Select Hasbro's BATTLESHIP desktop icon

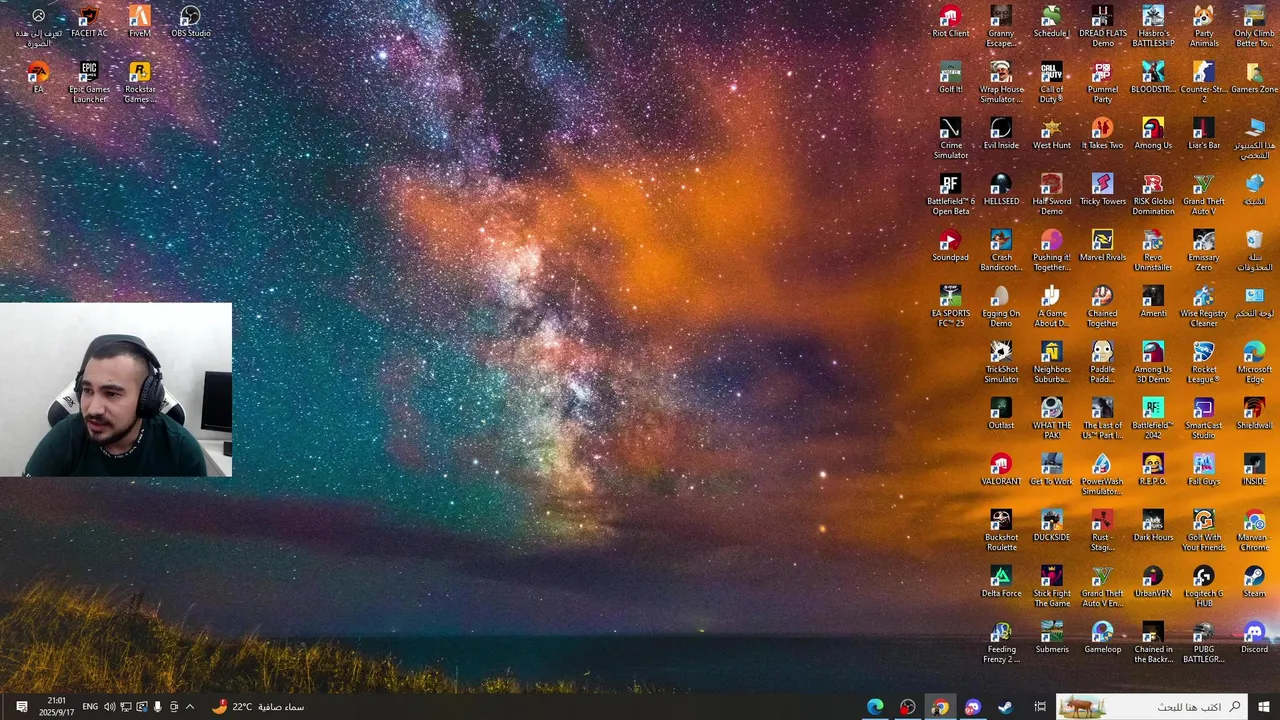1153,26
